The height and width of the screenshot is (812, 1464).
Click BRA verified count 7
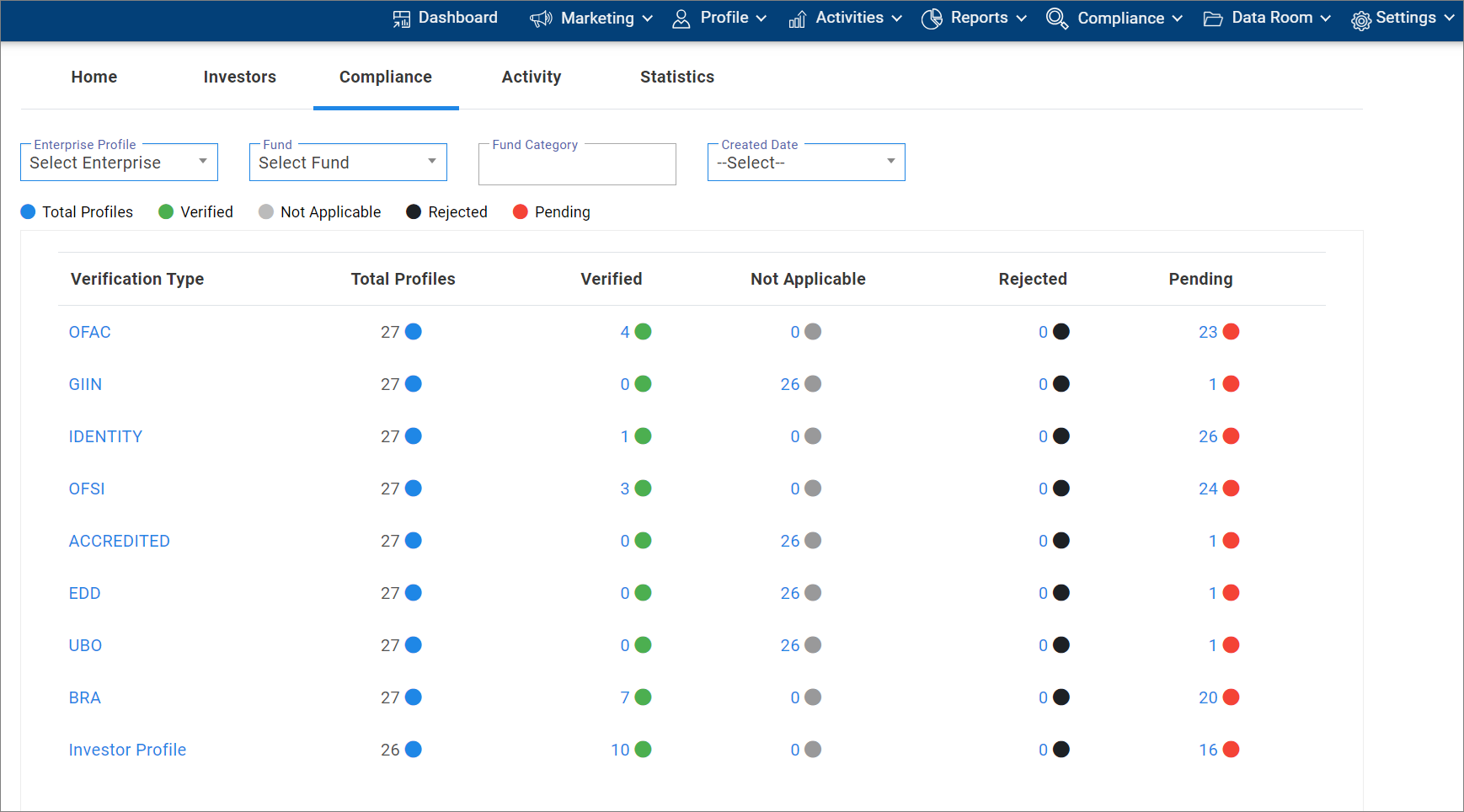(x=625, y=697)
